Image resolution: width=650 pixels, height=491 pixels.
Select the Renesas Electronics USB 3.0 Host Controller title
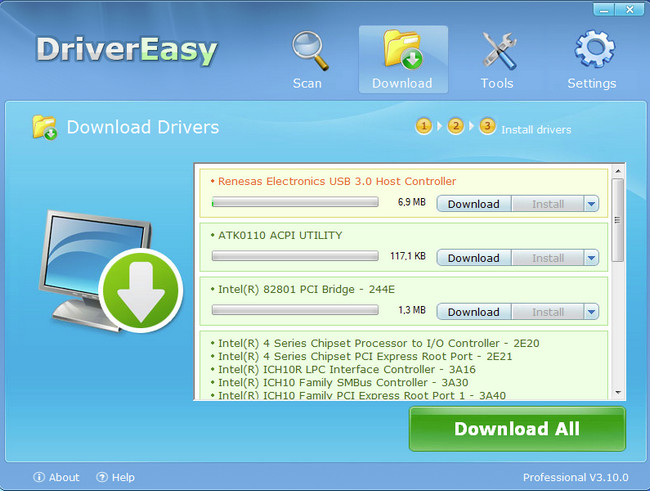(337, 181)
